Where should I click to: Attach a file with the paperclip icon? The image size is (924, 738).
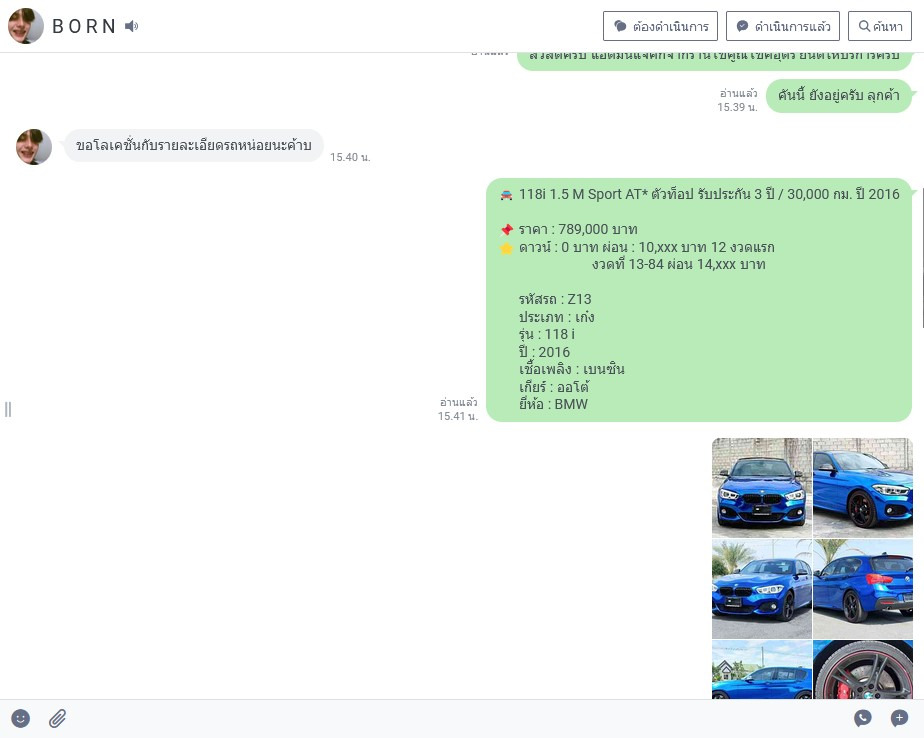58,718
